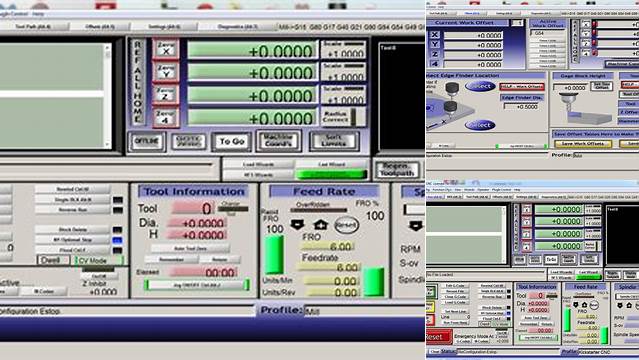Click the Zero X axis button

click(x=166, y=50)
